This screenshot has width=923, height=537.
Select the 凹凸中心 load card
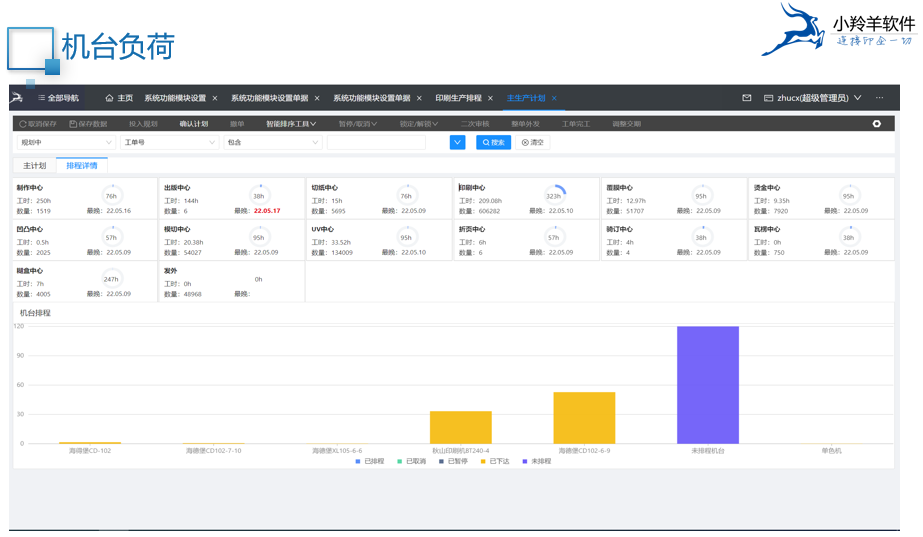coord(85,240)
